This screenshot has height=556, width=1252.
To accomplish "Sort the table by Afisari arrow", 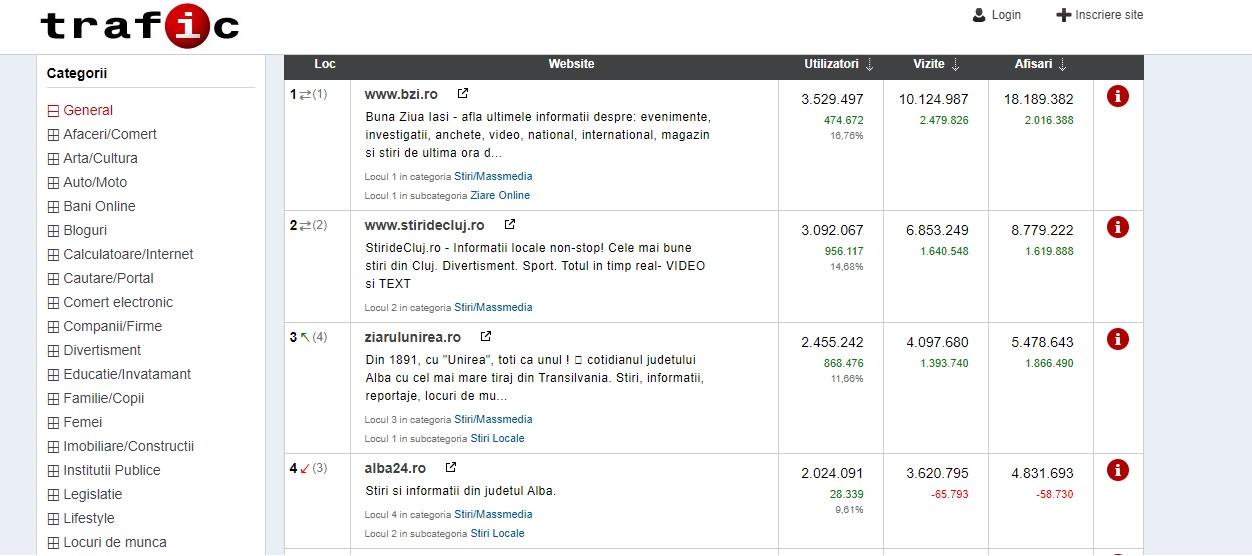I will coord(1062,65).
